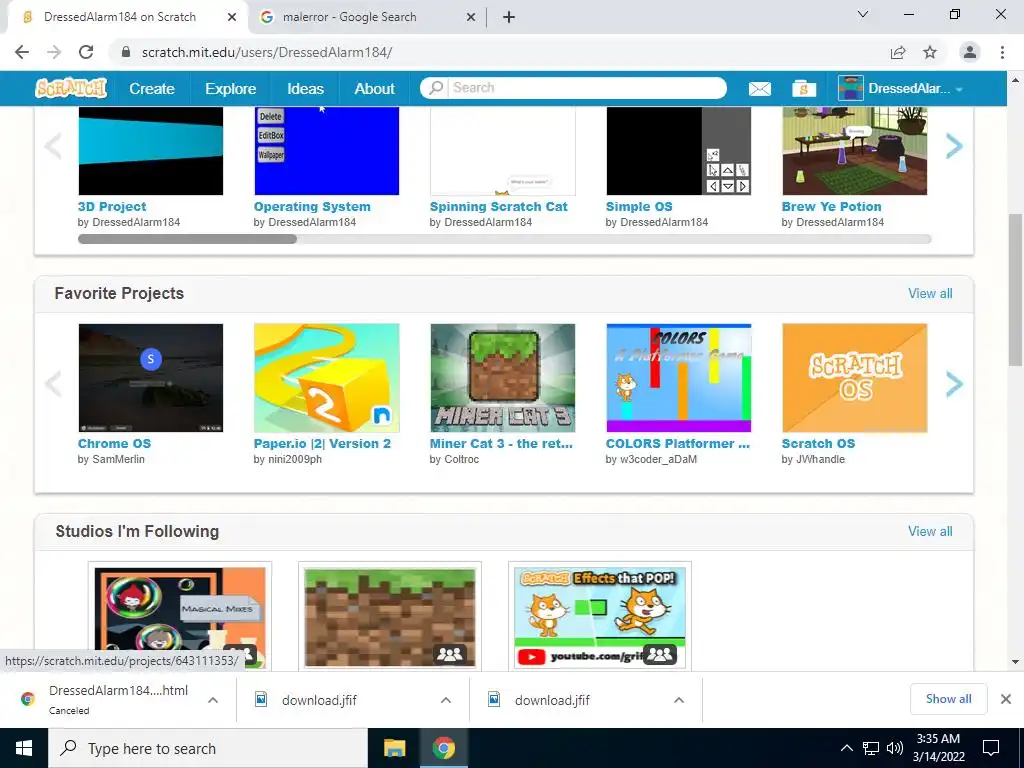Click the Chrome icon in the taskbar
Image resolution: width=1024 pixels, height=768 pixels.
tap(443, 748)
